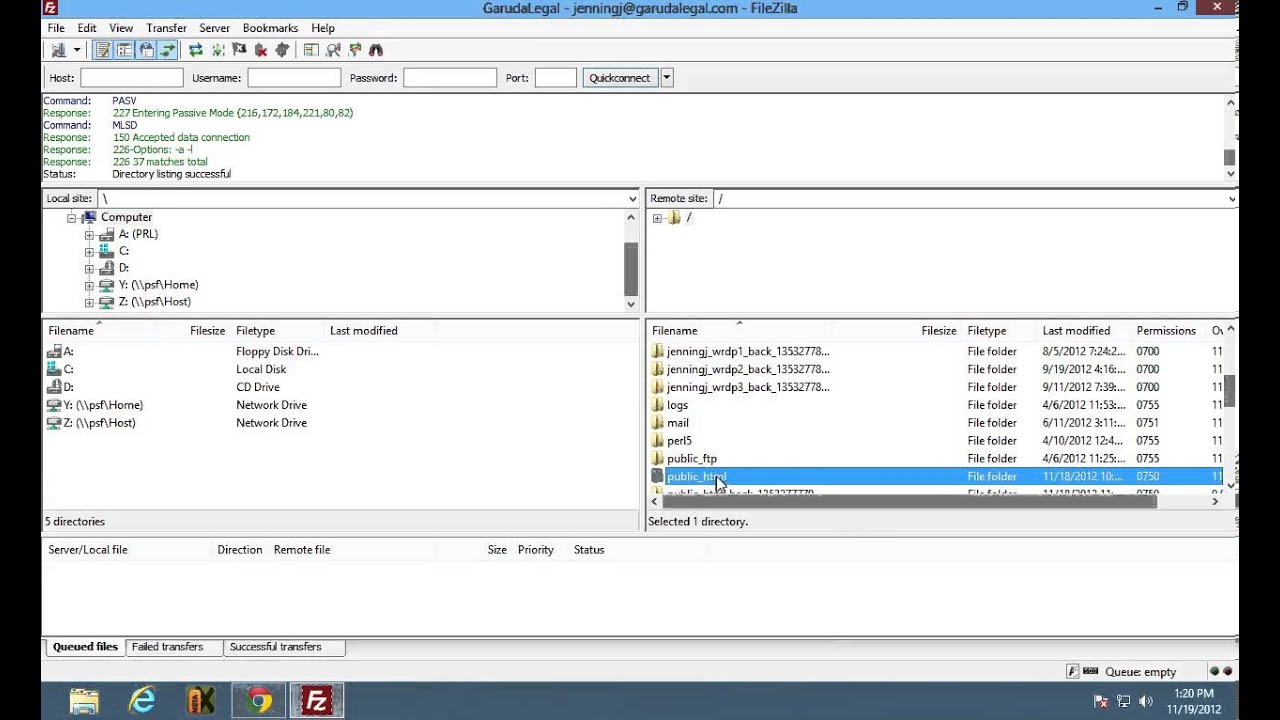The width and height of the screenshot is (1280, 720).
Task: Open Google Chrome from the taskbar
Action: pyautogui.click(x=260, y=701)
